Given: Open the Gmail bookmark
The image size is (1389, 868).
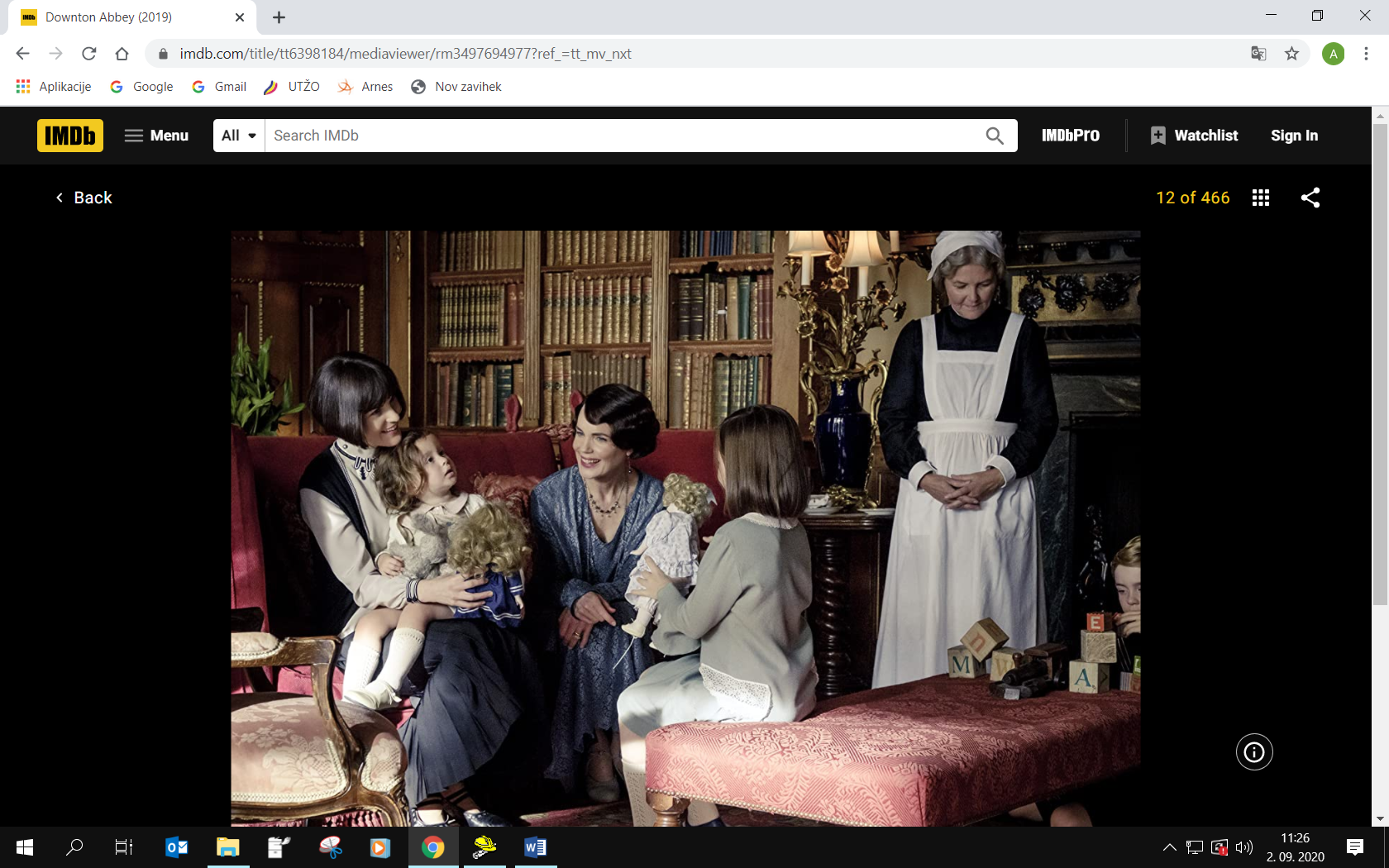Looking at the screenshot, I should point(219,87).
